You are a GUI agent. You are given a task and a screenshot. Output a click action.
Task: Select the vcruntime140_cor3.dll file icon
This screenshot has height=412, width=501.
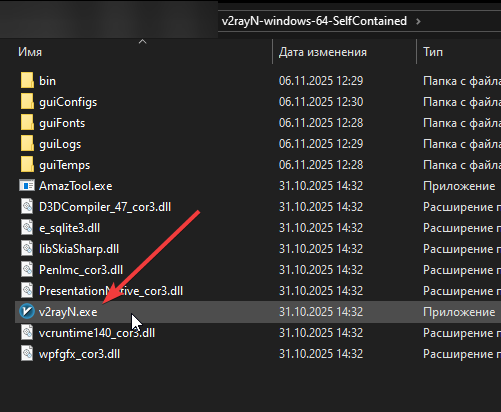(27, 333)
